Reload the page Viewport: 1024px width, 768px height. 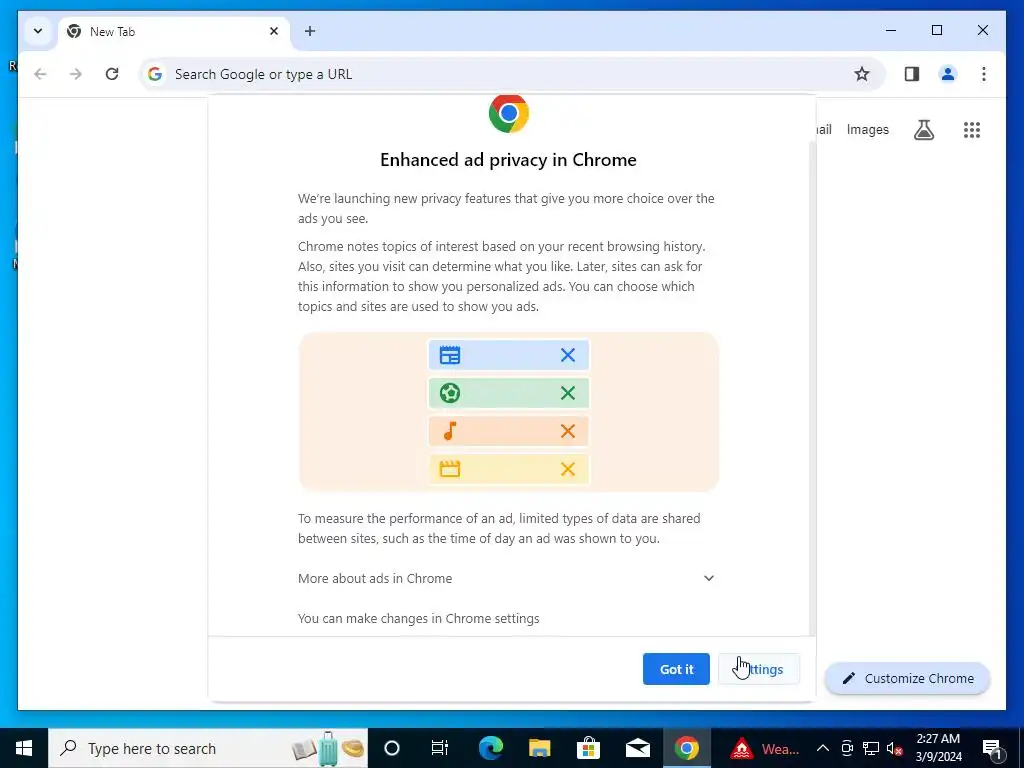tap(112, 74)
